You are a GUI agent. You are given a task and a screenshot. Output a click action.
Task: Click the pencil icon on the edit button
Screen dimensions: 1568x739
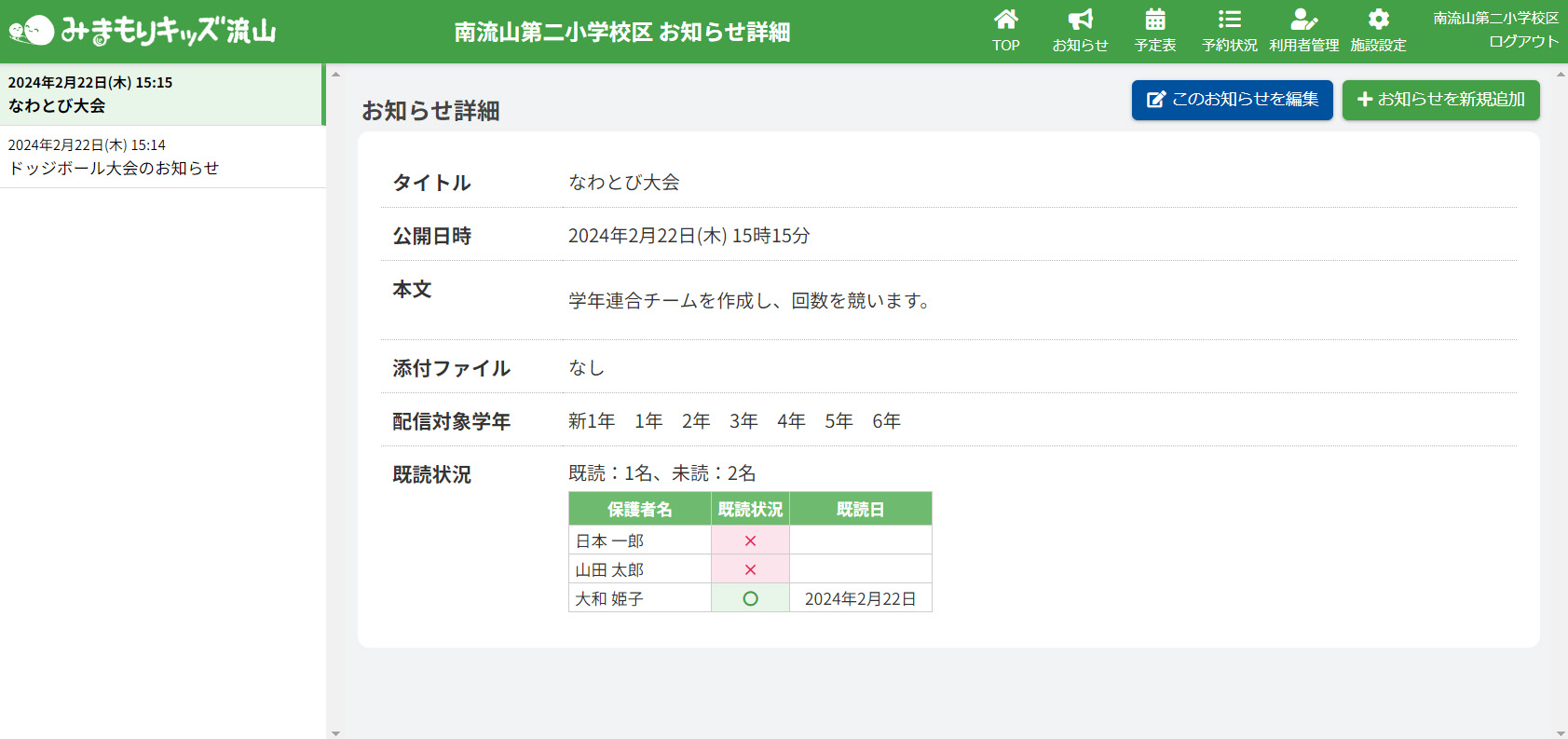tap(1155, 100)
